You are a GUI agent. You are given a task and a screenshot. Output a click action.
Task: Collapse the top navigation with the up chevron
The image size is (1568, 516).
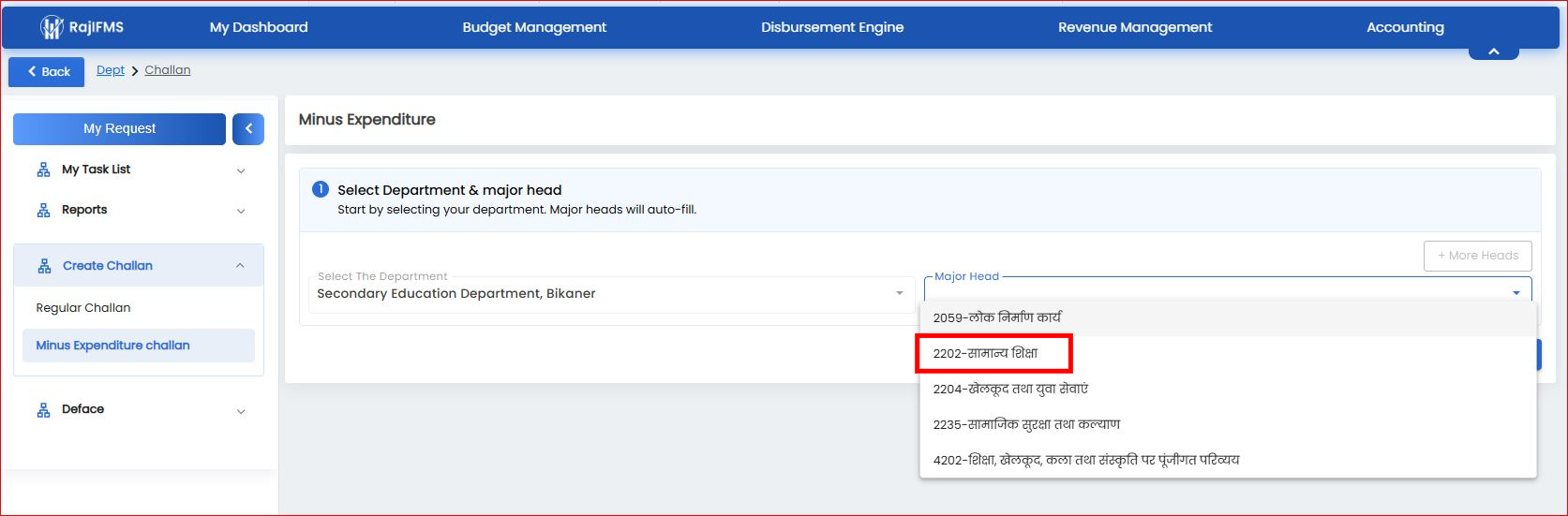1494,52
